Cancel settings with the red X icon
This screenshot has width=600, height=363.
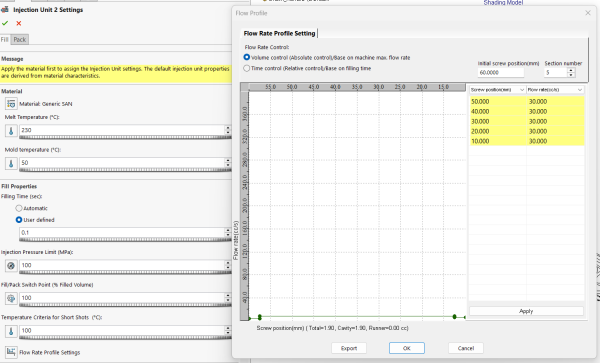(18, 23)
